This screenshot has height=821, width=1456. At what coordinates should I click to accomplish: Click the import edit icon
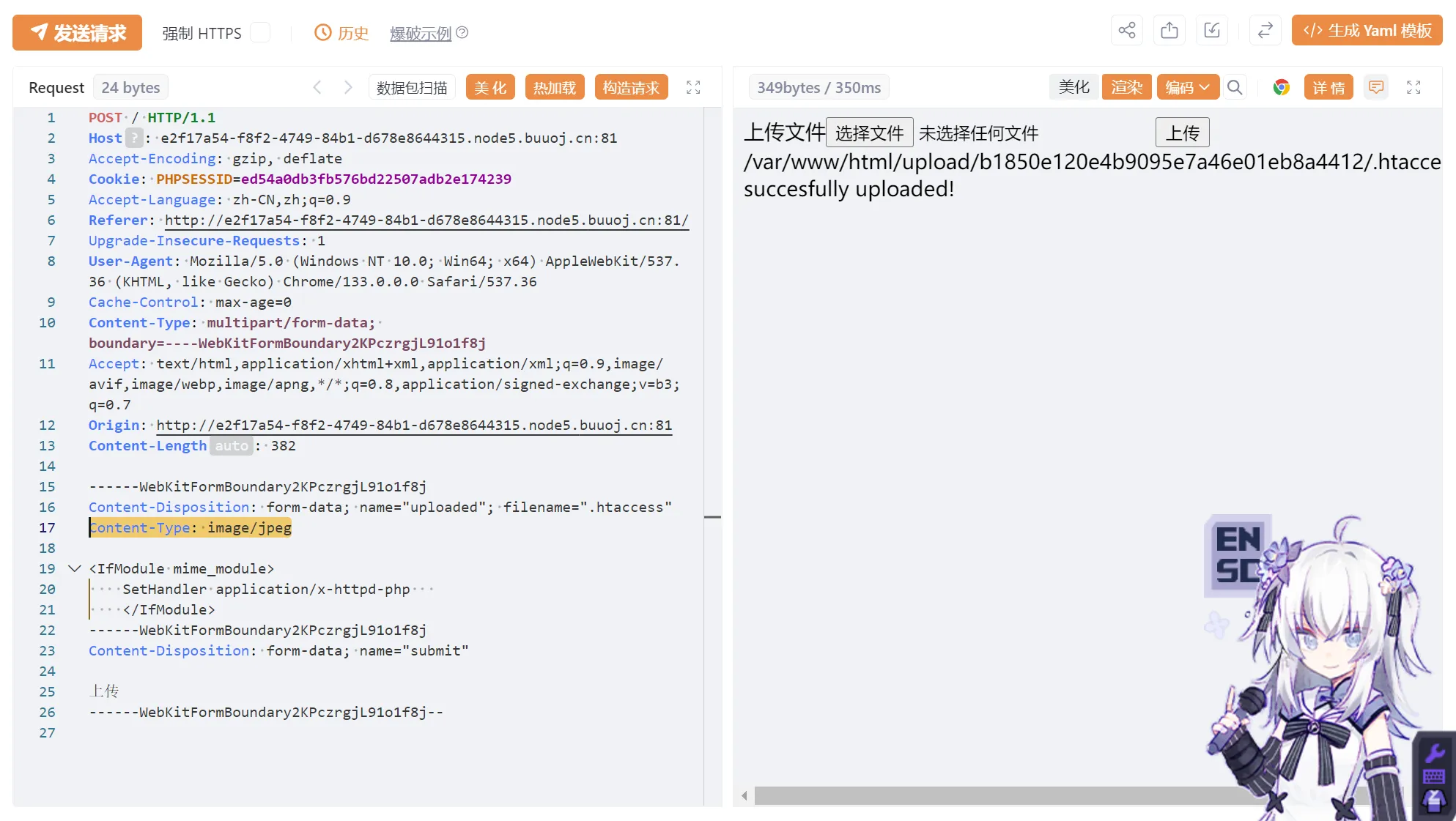pos(1212,31)
